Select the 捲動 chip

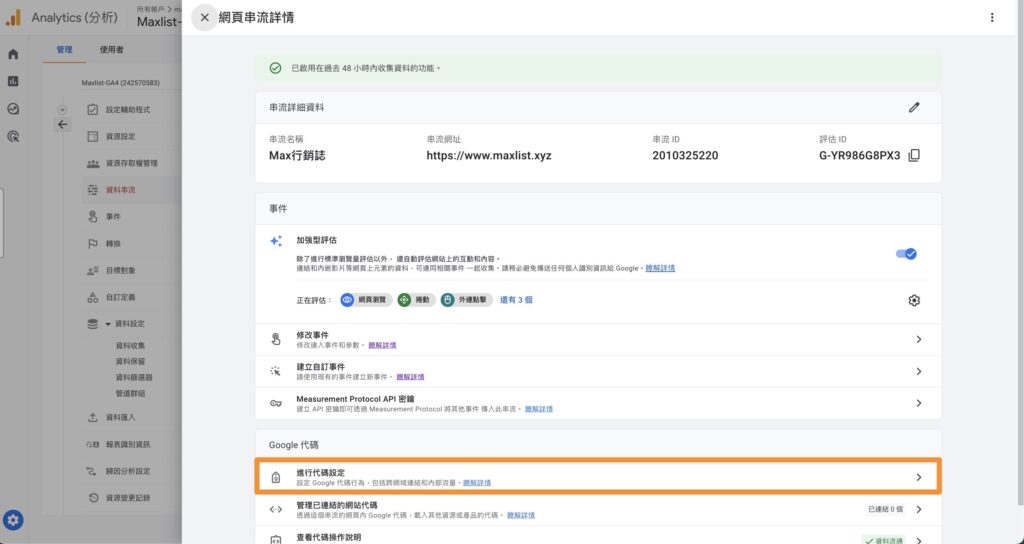(416, 300)
